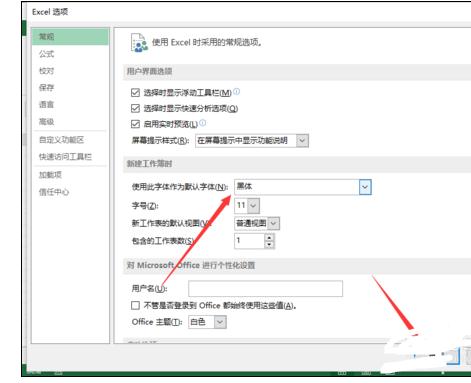This screenshot has width=471, height=383.
Task: Click the Microsoft Office 个性化设置 heading
Action: click(191, 265)
